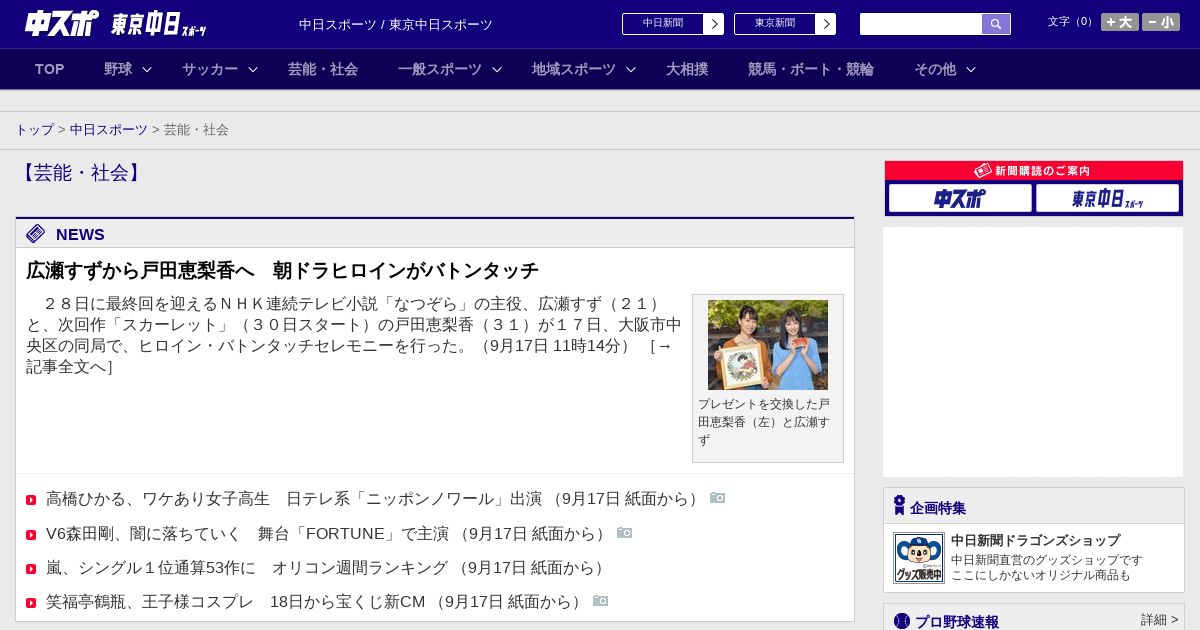1200x630 pixels.
Task: Open the 詳細 > link for プロ野球速報
Action: pyautogui.click(x=1160, y=620)
